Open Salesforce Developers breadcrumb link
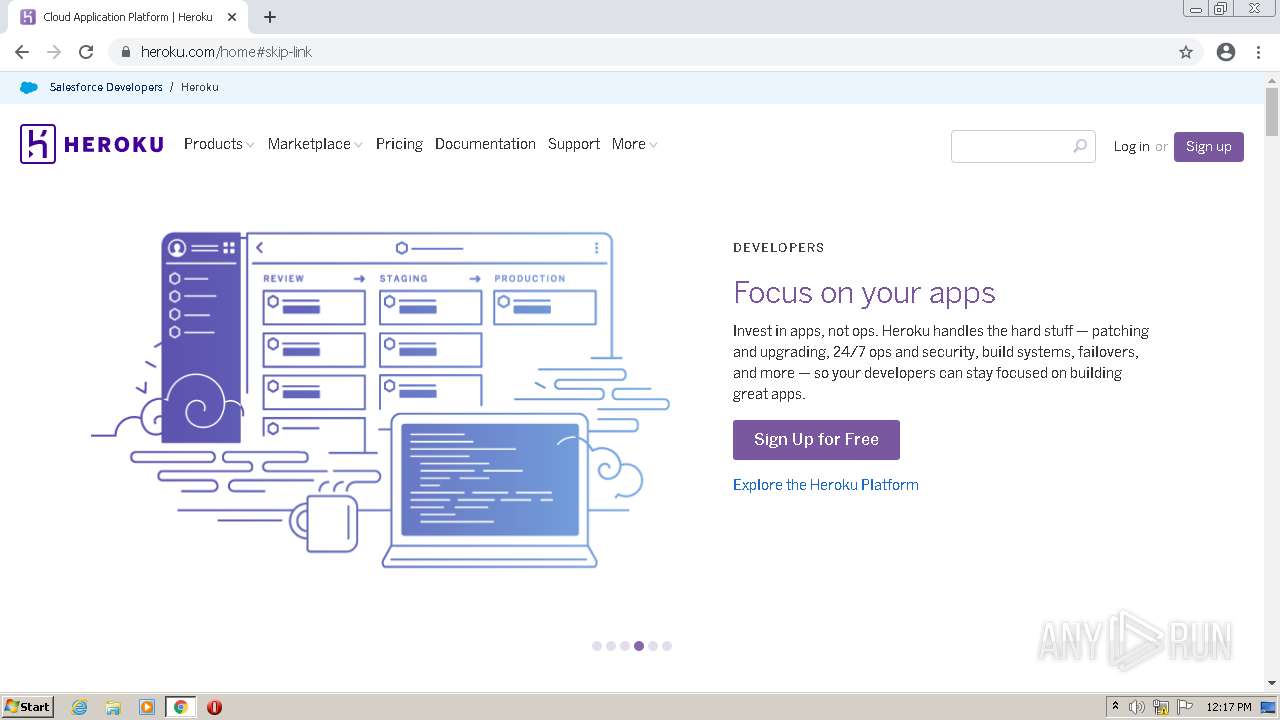The height and width of the screenshot is (720, 1280). pyautogui.click(x=106, y=87)
